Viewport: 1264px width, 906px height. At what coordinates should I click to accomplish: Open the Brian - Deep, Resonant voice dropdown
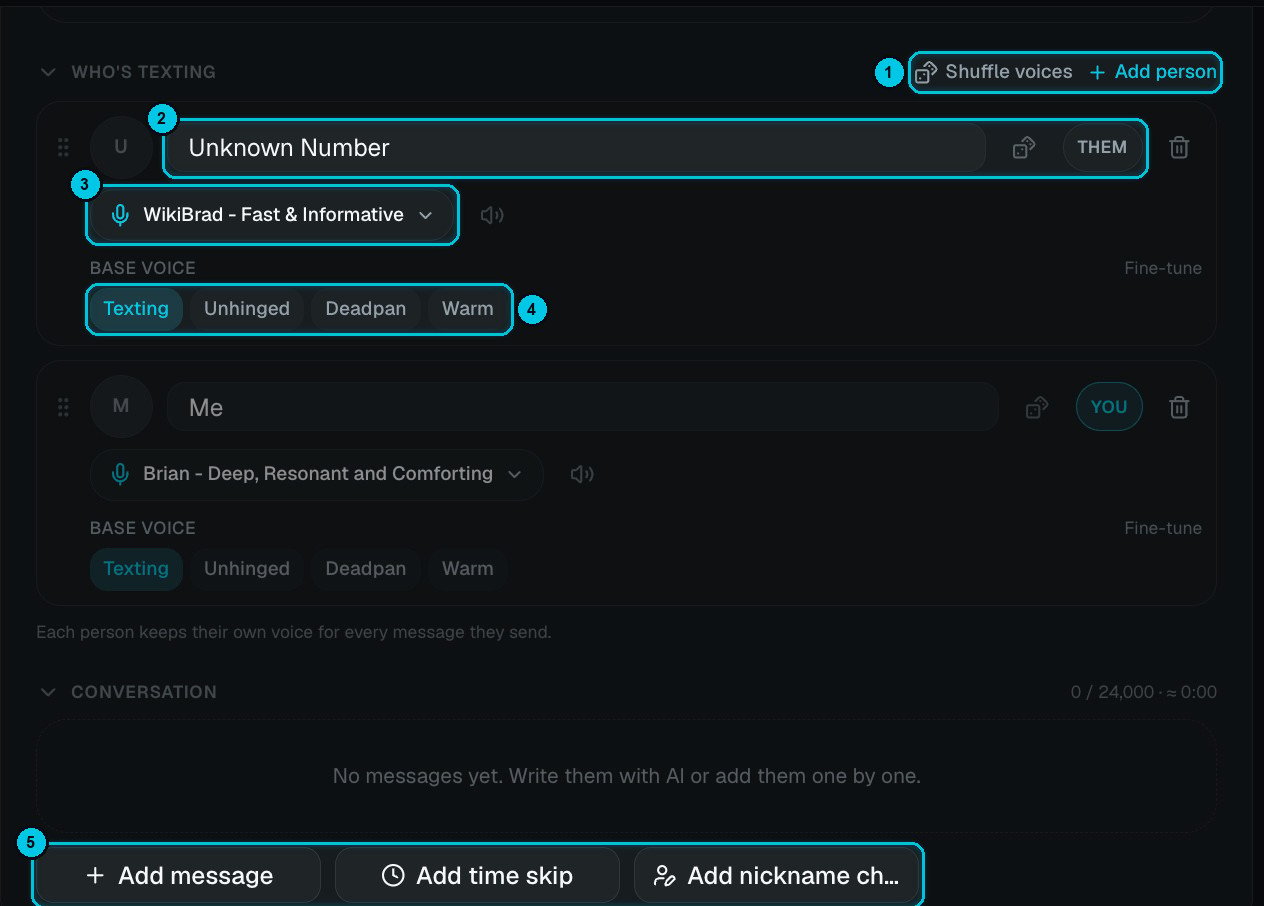coord(317,474)
